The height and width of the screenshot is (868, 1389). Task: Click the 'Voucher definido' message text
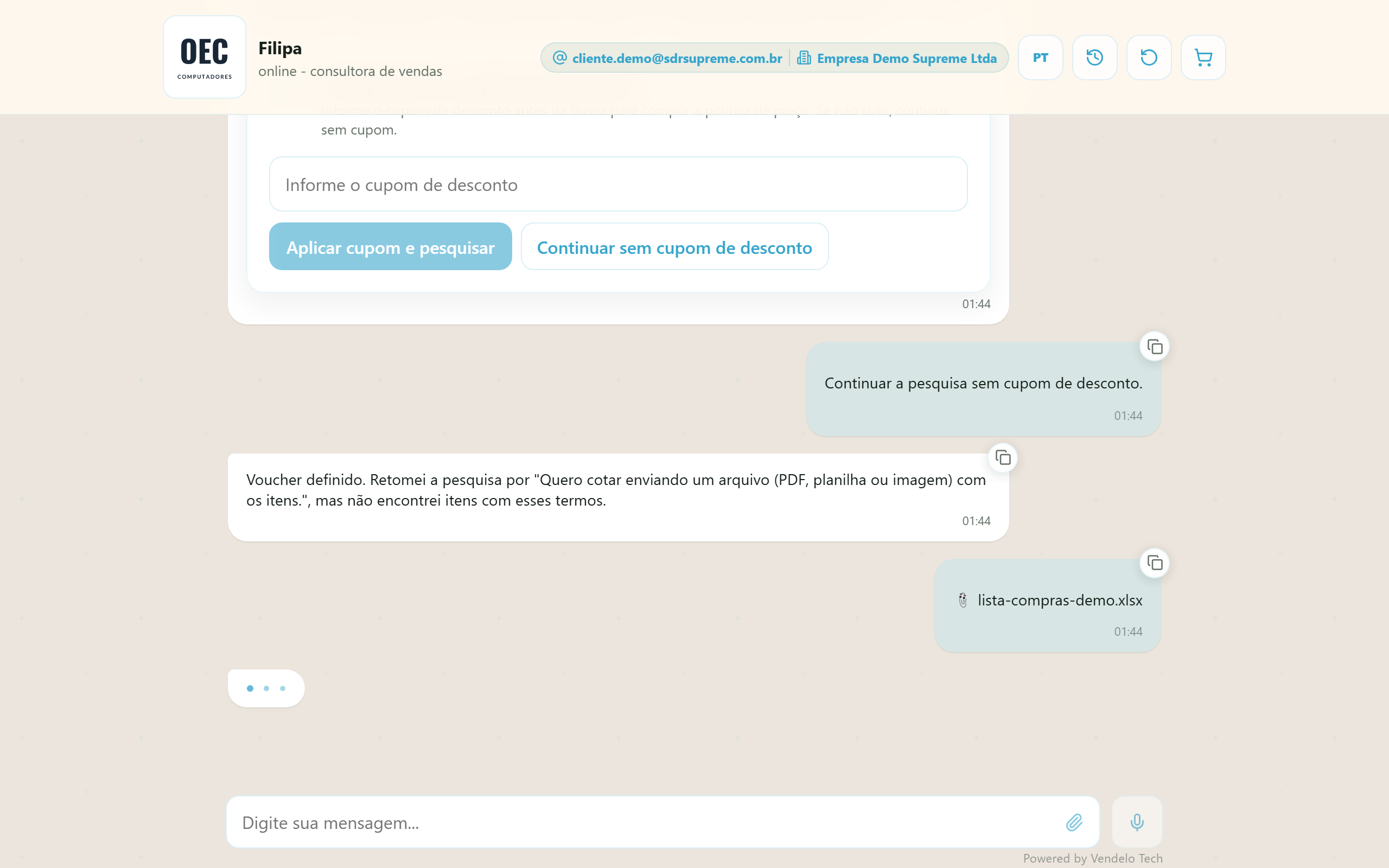[x=616, y=490]
